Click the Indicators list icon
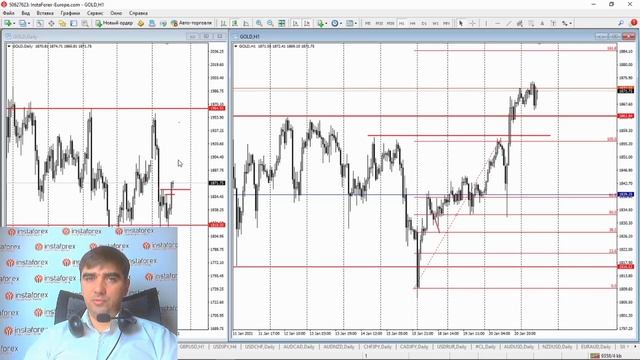Image resolution: width=640 pixels, height=360 pixels. pyautogui.click(x=320, y=23)
